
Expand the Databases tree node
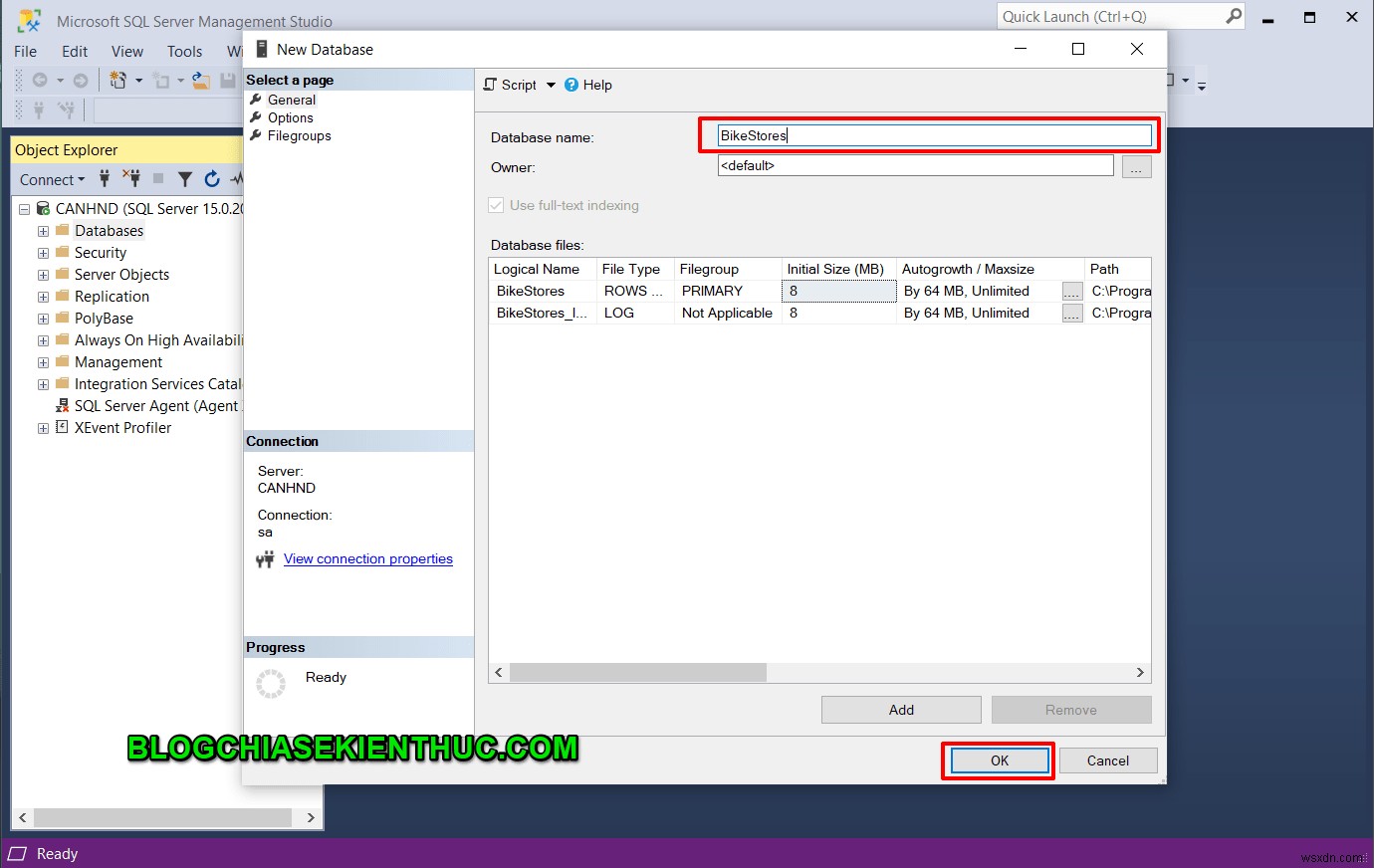(42, 230)
